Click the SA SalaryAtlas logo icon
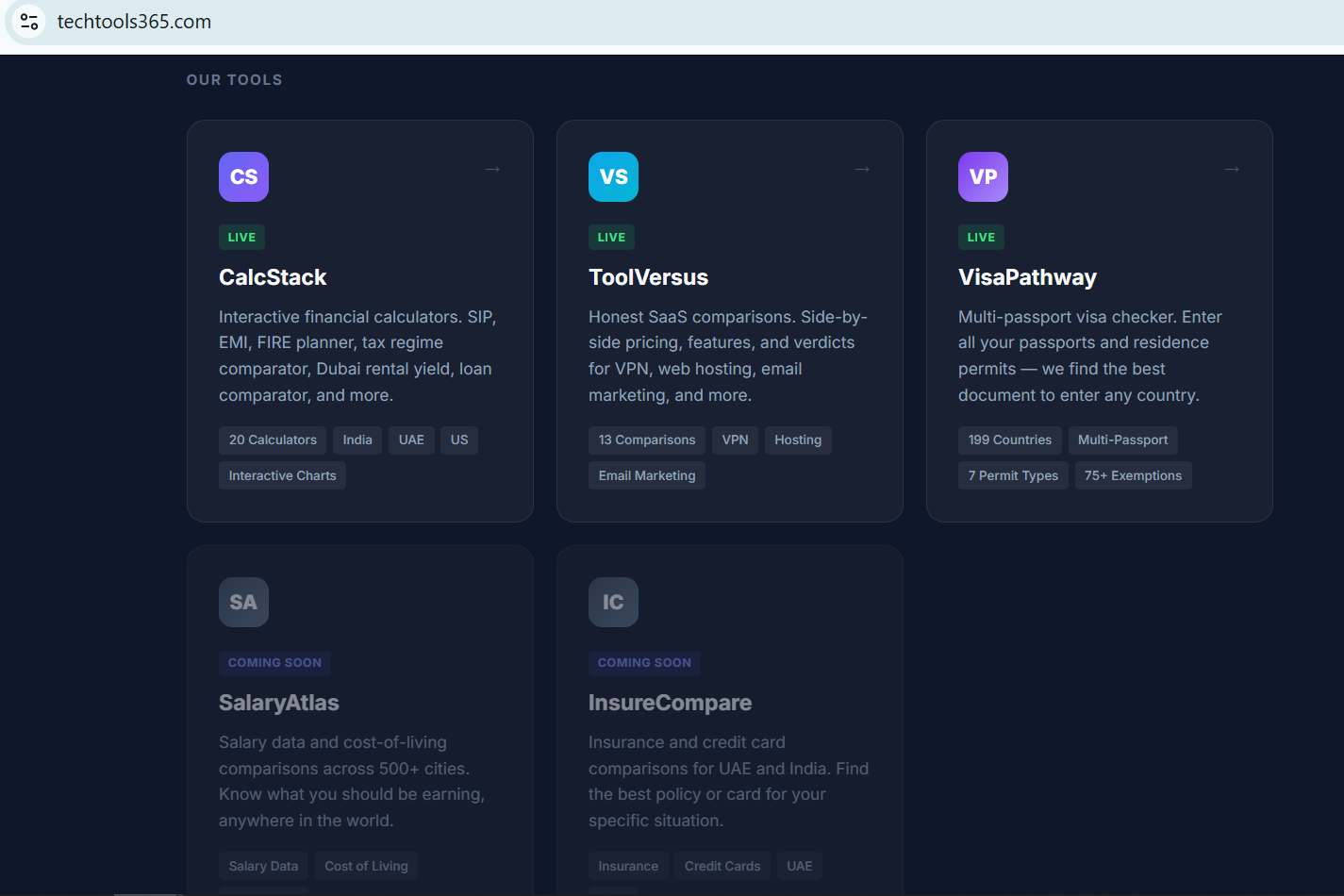1344x896 pixels. [243, 602]
